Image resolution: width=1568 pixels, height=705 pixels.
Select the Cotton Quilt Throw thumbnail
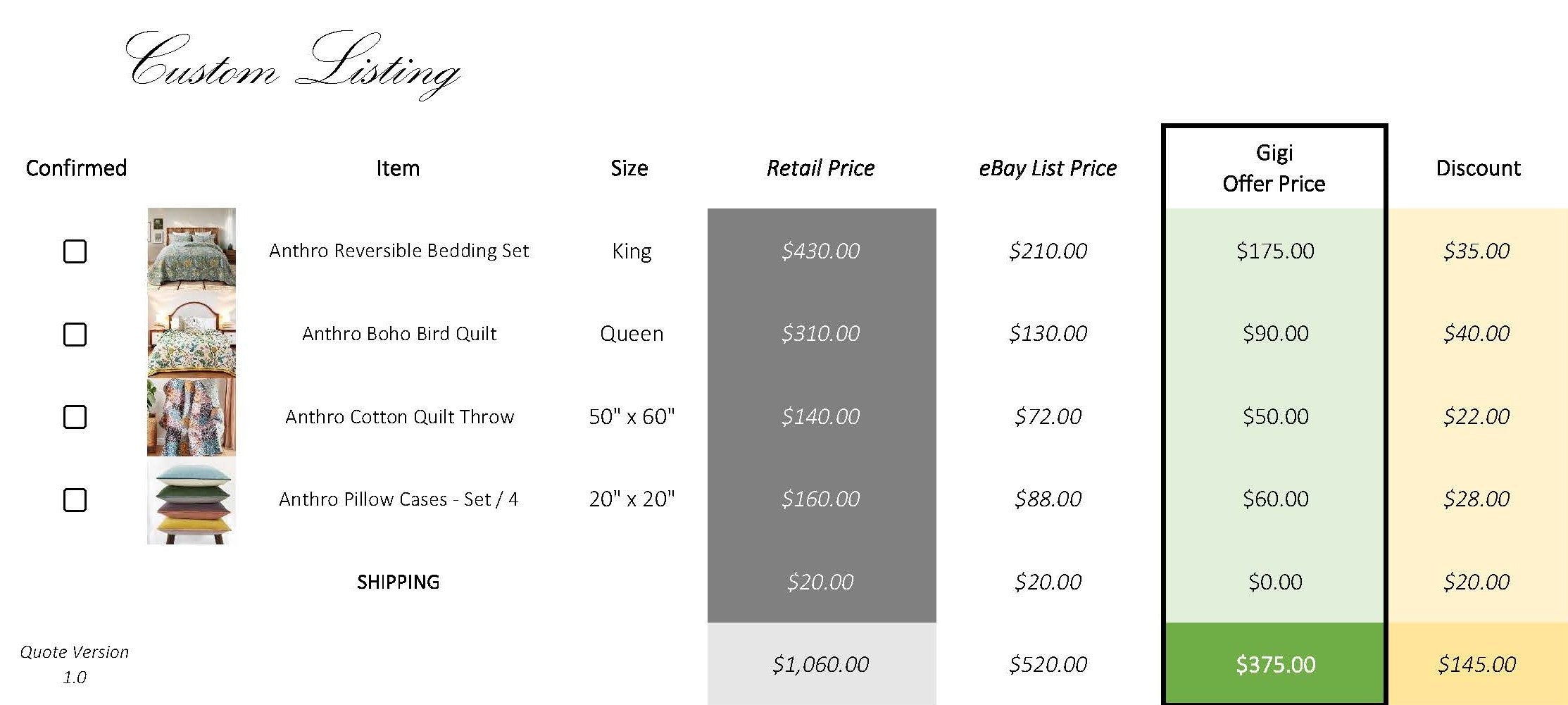point(192,417)
